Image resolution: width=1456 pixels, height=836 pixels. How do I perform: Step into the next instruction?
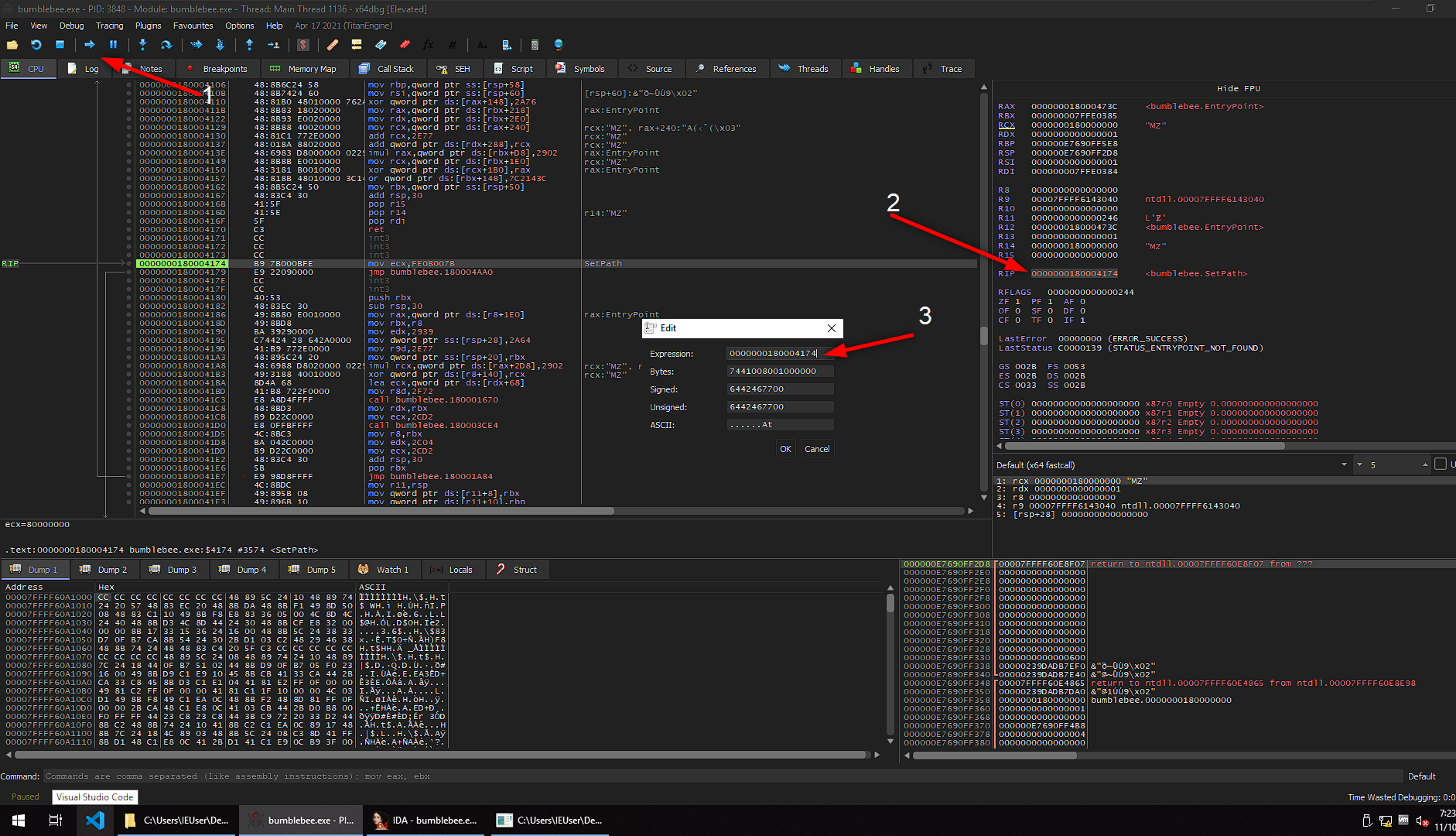(142, 45)
